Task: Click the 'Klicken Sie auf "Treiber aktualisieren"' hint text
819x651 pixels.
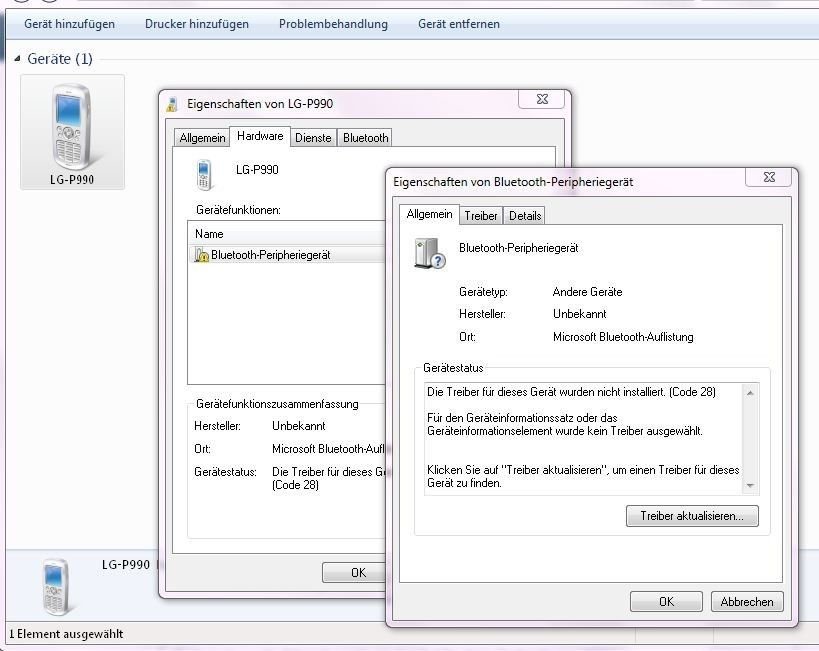Action: [x=583, y=476]
